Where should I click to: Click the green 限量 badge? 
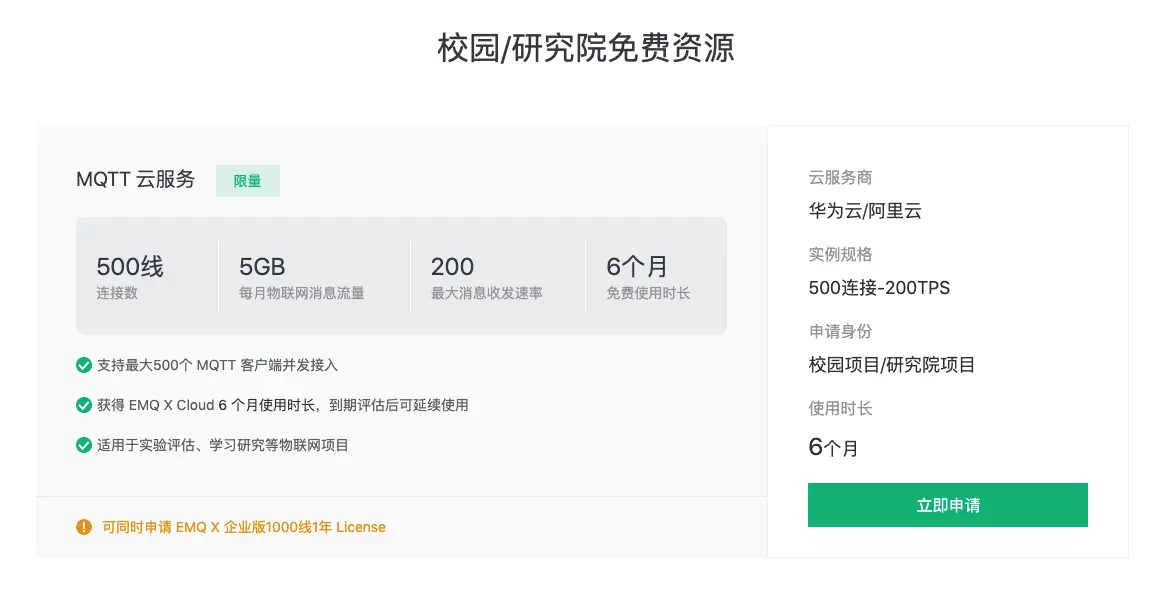[247, 181]
